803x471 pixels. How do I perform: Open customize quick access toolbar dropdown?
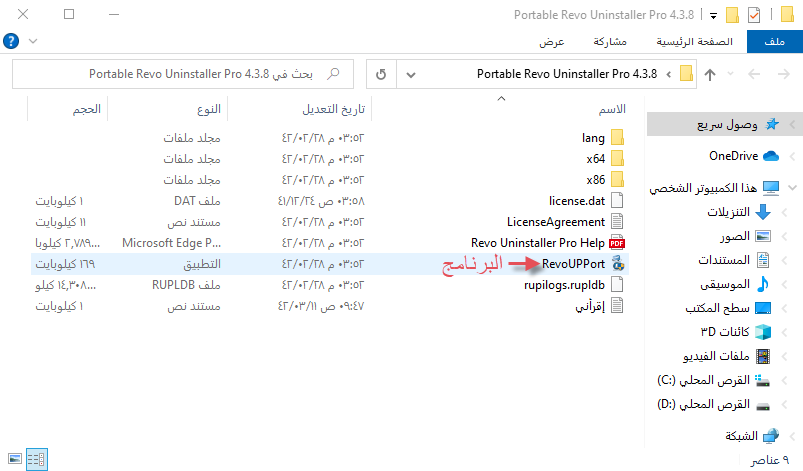[713, 16]
